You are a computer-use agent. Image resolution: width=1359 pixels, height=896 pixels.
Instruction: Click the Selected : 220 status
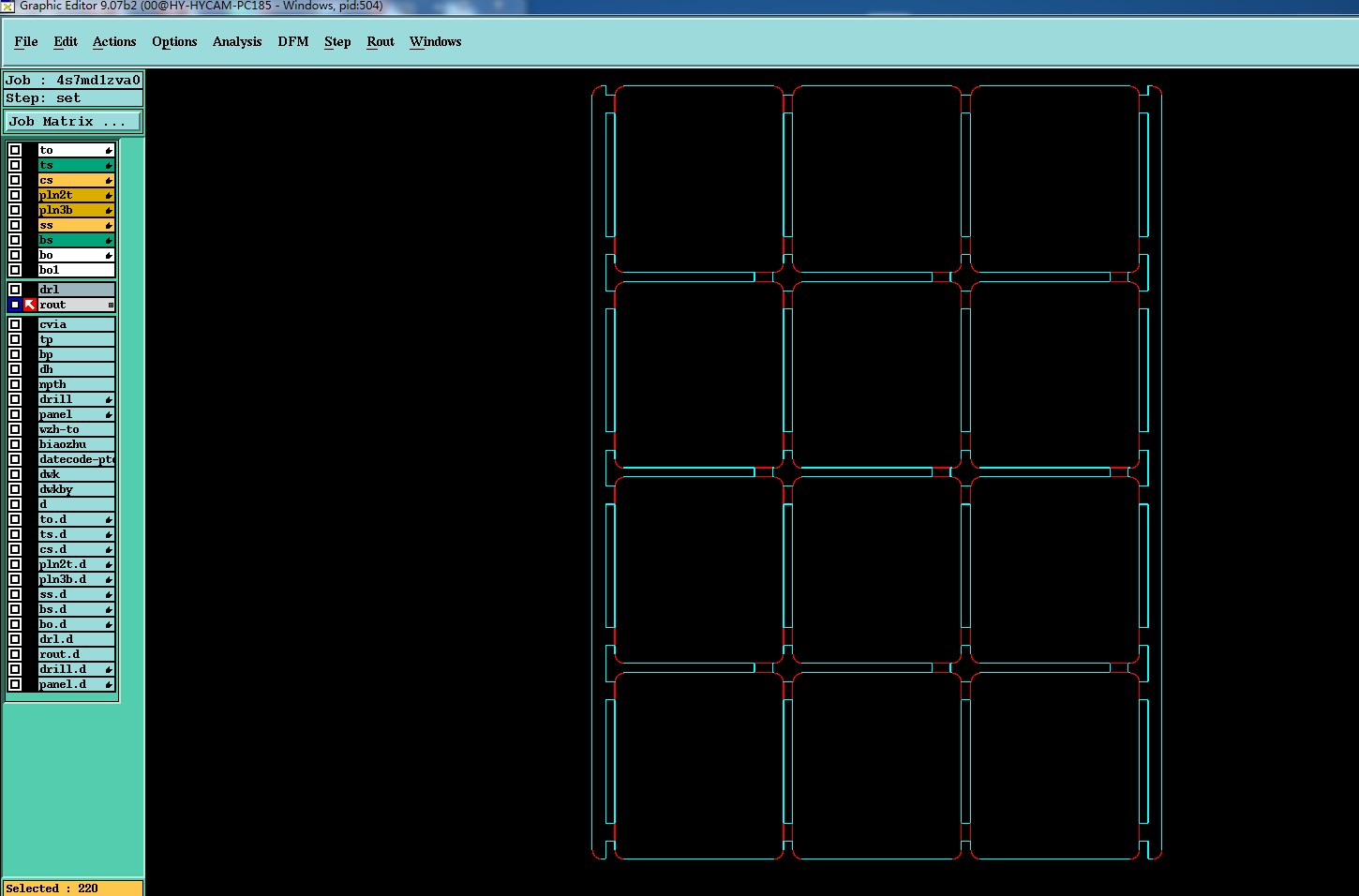coord(73,889)
